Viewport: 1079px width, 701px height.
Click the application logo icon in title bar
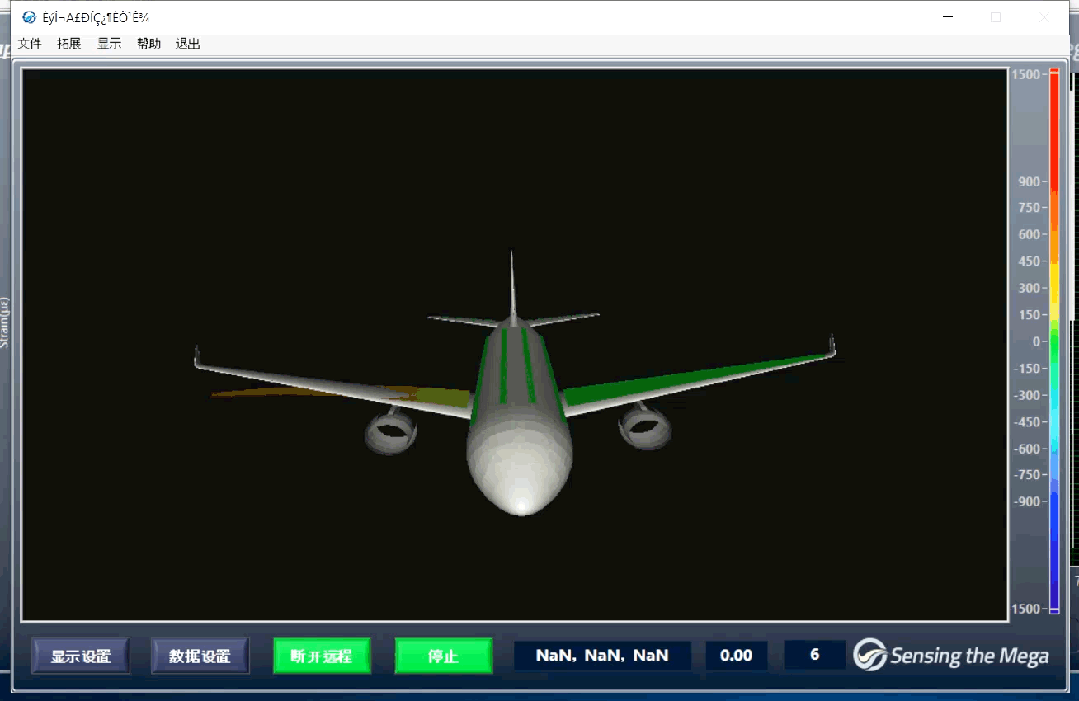coord(27,17)
